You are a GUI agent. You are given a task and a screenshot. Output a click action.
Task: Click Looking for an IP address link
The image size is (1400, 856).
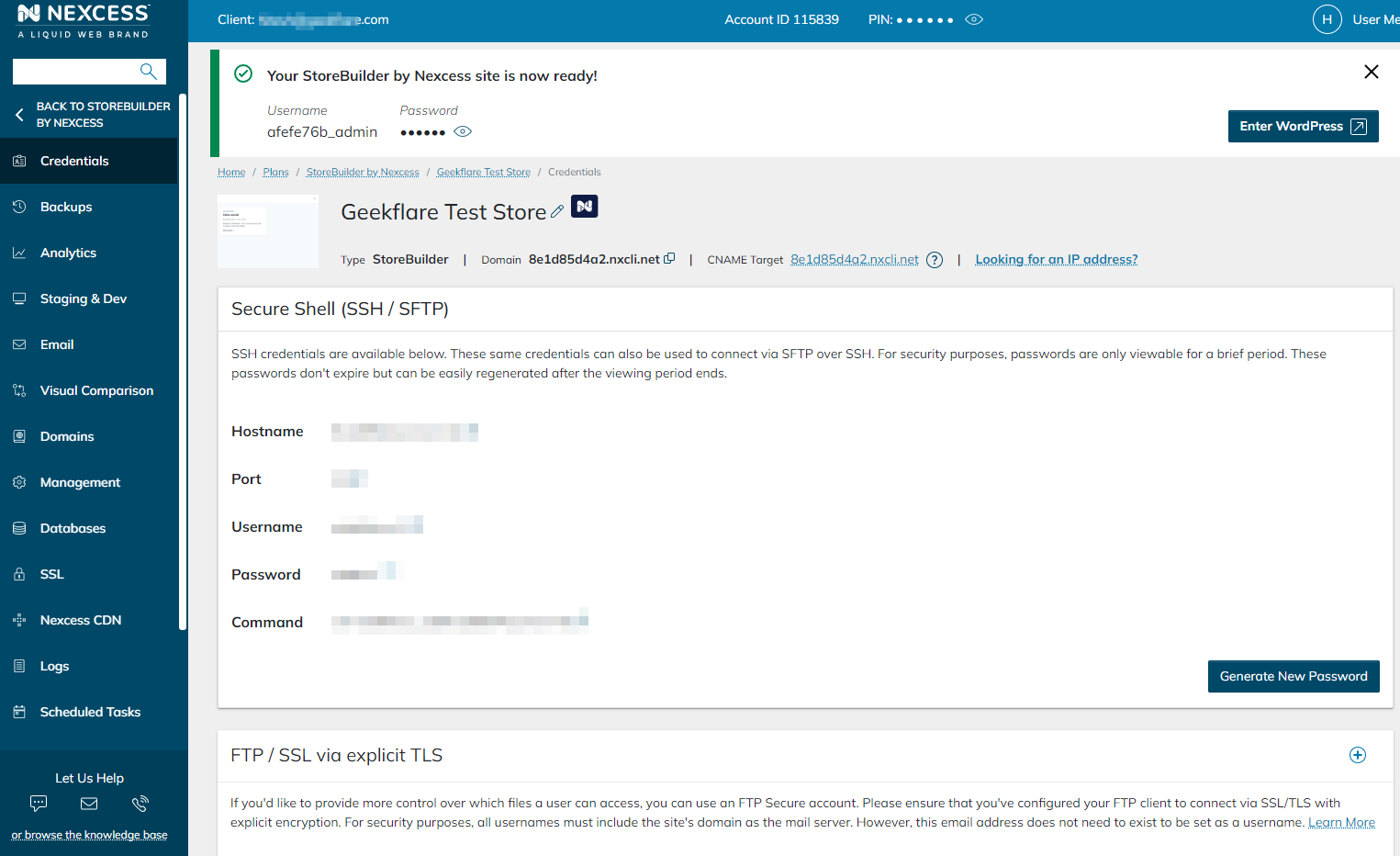tap(1057, 260)
